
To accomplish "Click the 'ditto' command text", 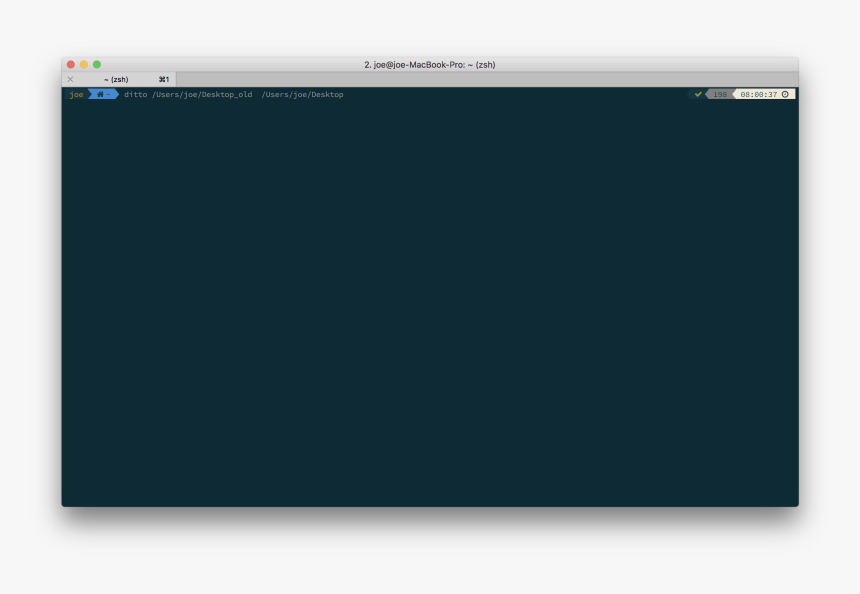I will tap(135, 94).
